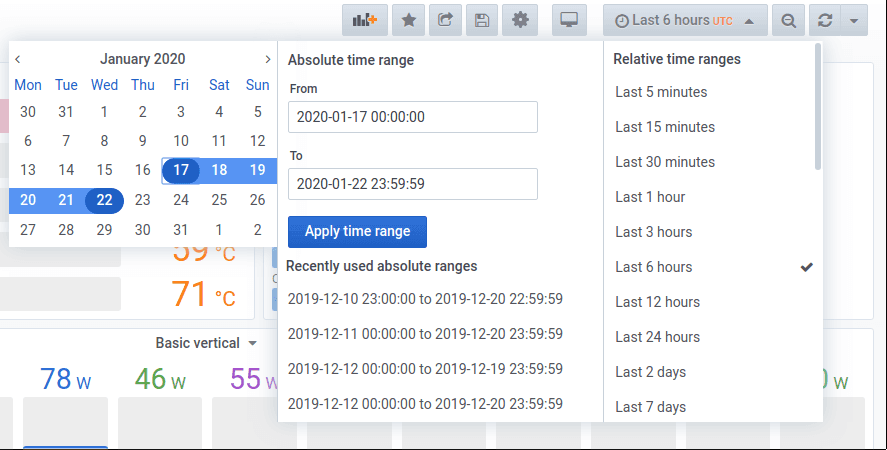The height and width of the screenshot is (450, 887).
Task: Zoom out time range magnifier icon
Action: point(789,20)
